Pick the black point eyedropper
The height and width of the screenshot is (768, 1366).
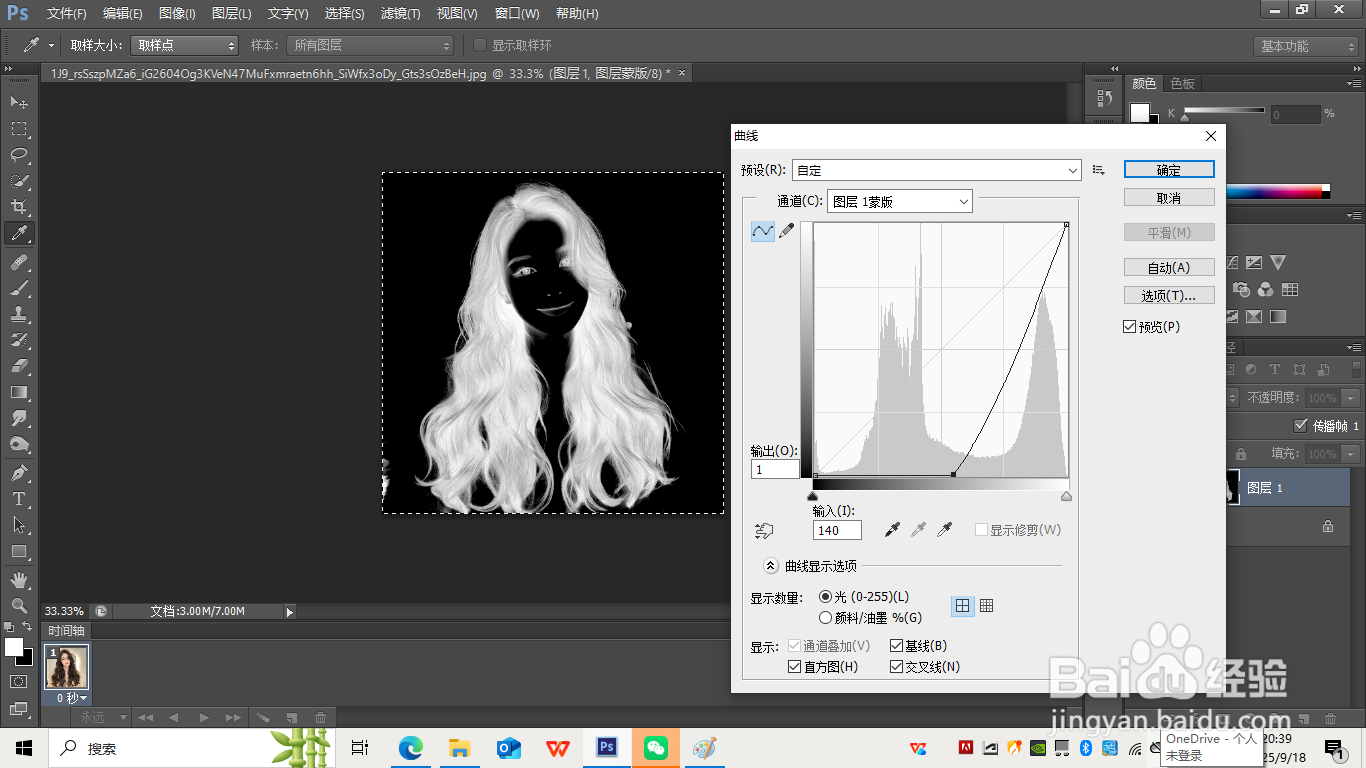(892, 530)
